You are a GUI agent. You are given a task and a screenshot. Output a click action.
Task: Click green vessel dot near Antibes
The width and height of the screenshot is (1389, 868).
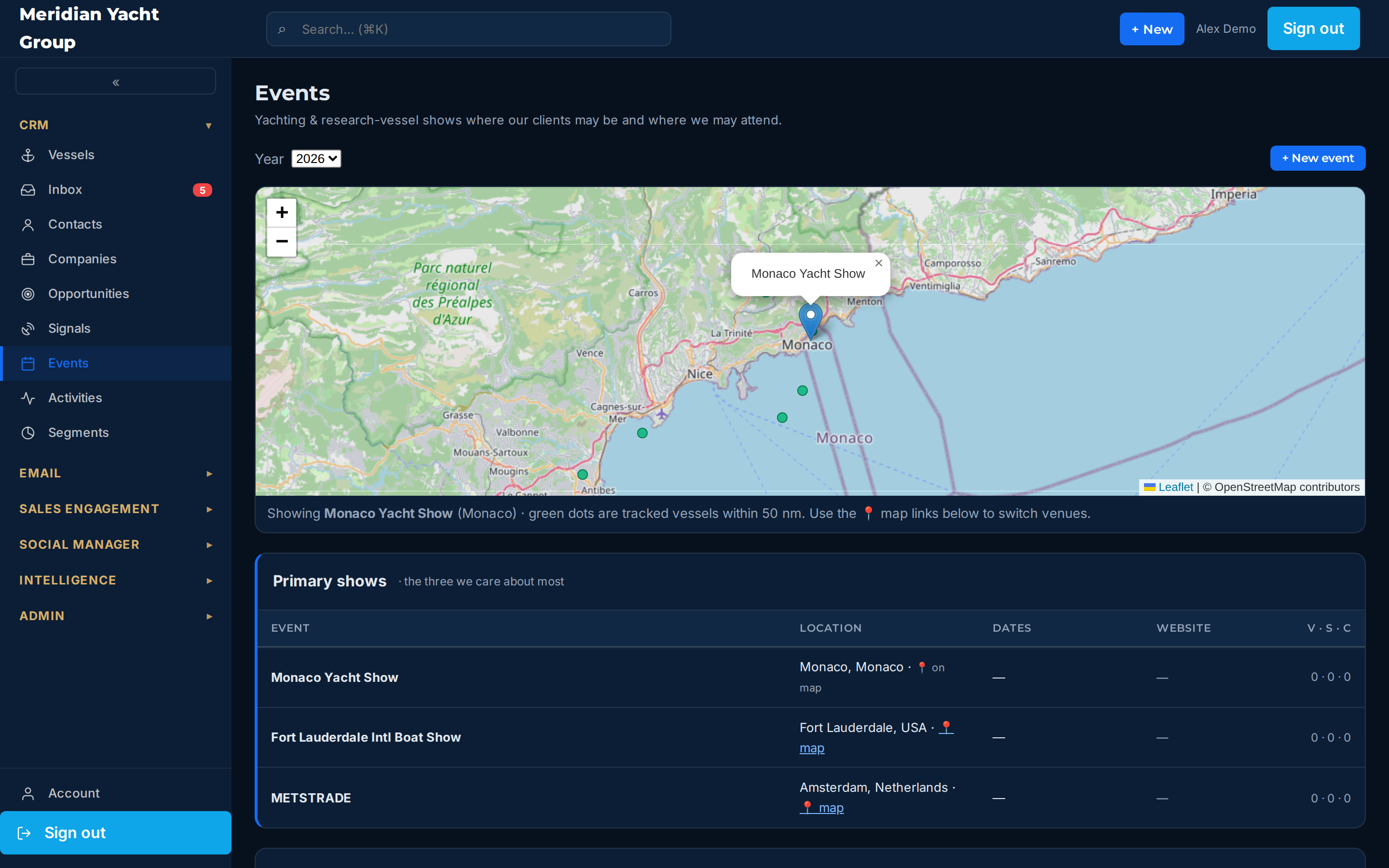click(583, 475)
